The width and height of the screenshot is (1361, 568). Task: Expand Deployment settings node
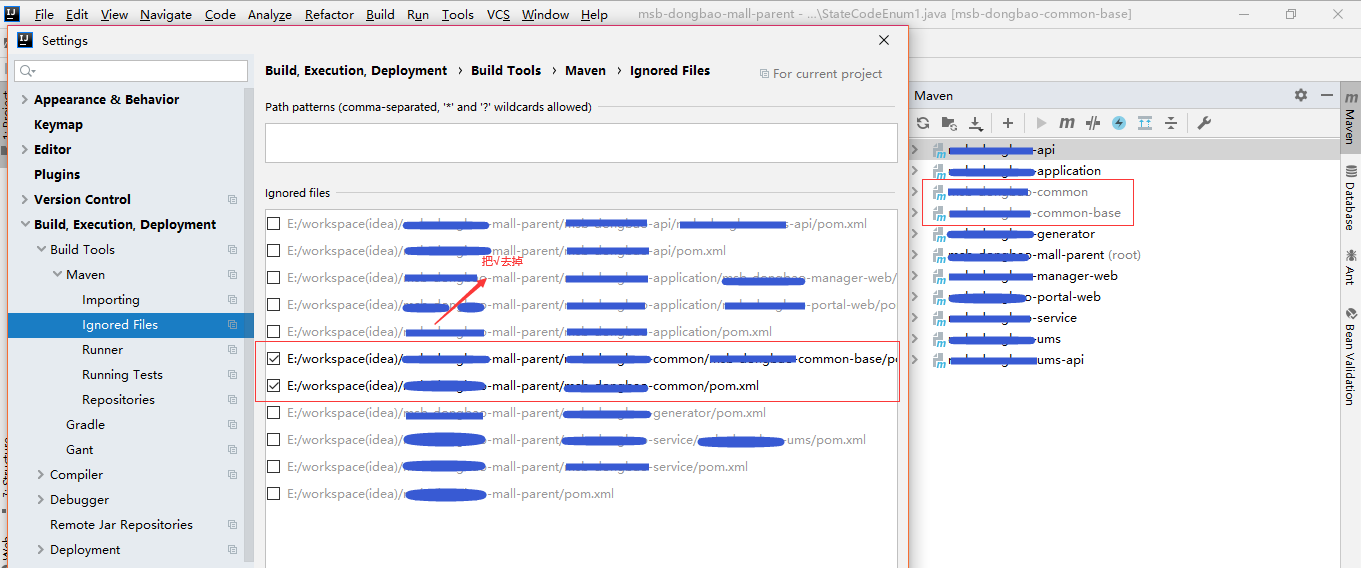click(40, 550)
